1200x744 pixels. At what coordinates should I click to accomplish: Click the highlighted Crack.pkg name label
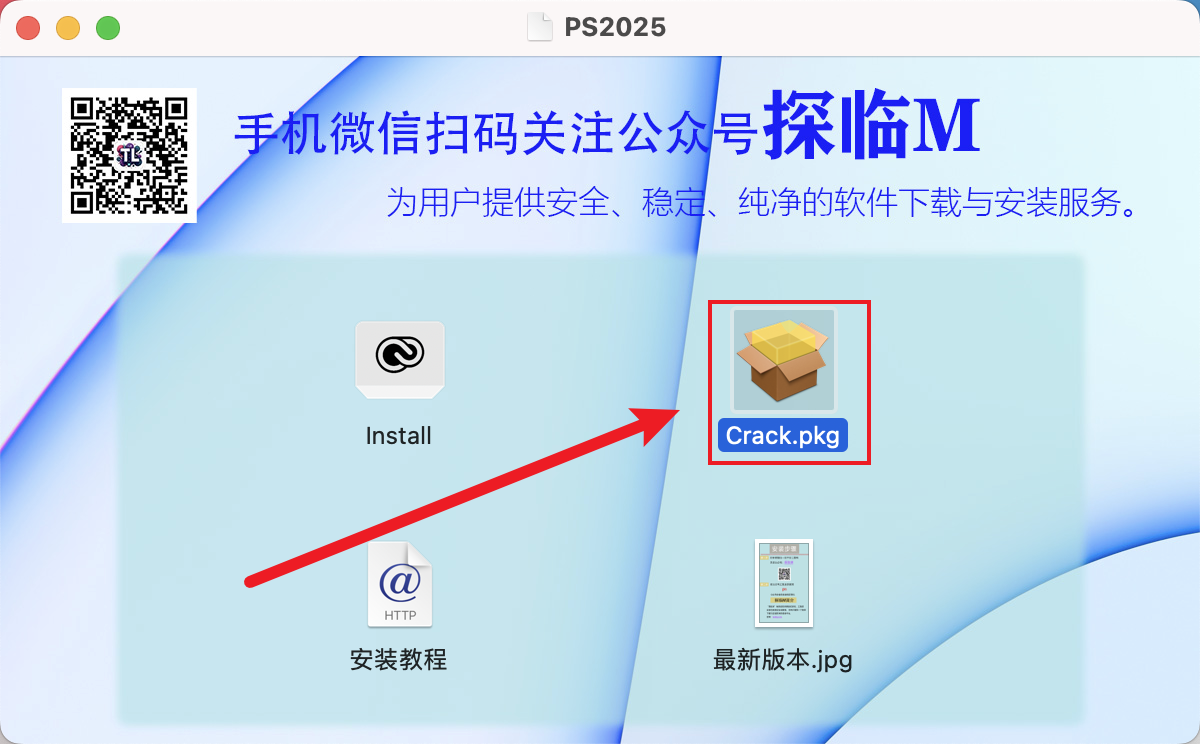click(783, 436)
